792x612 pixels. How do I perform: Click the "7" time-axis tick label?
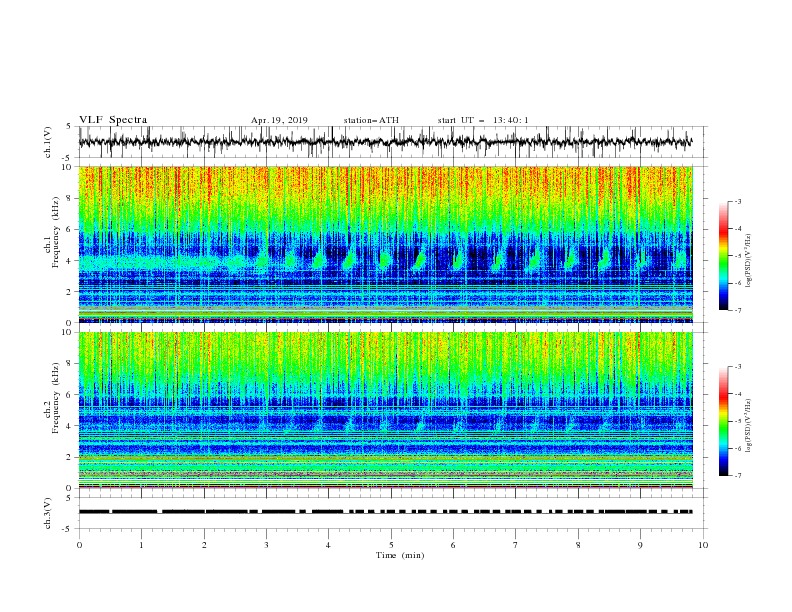pos(516,545)
